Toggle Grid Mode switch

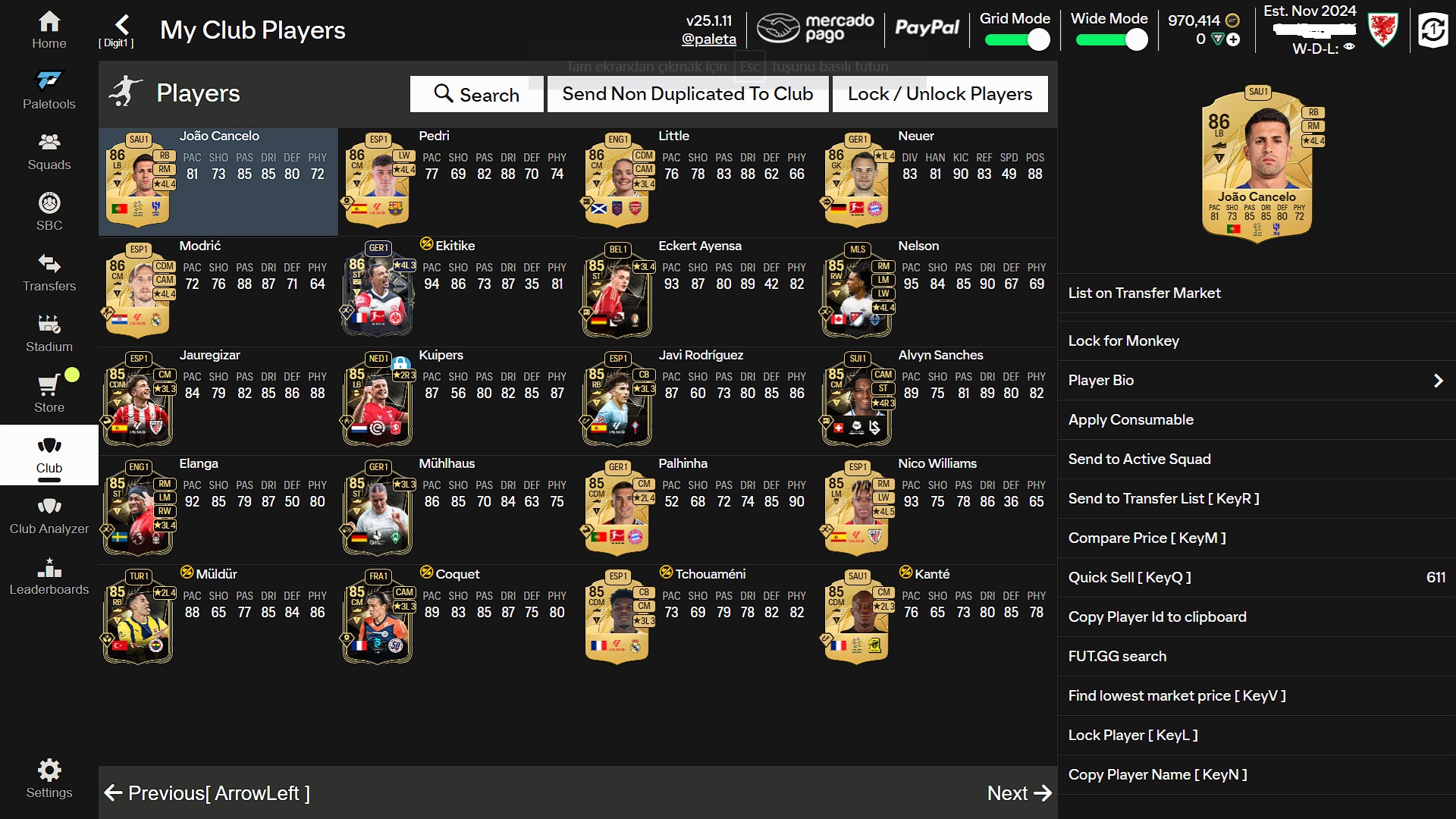[x=1018, y=39]
